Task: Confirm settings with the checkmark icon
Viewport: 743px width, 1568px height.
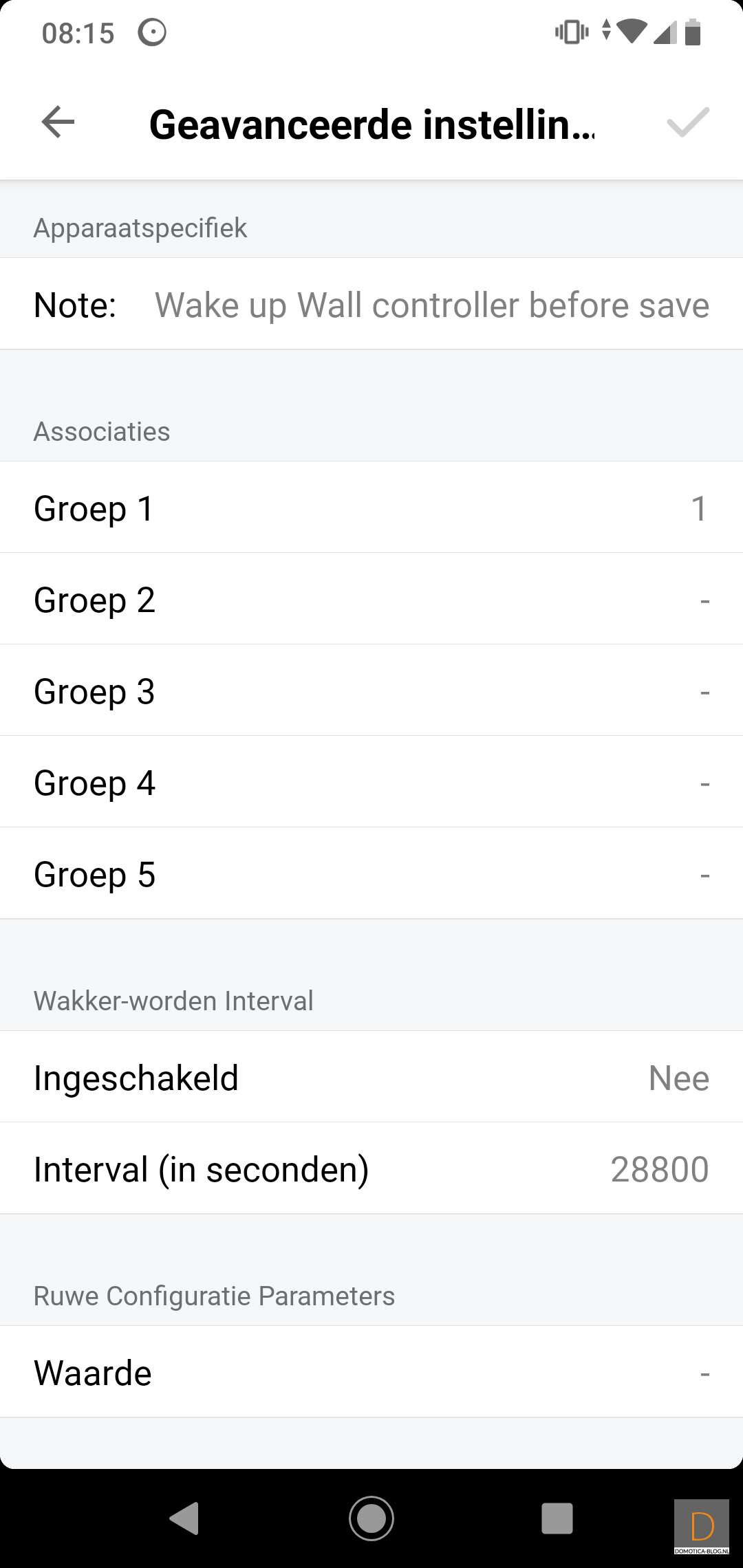Action: [x=687, y=123]
